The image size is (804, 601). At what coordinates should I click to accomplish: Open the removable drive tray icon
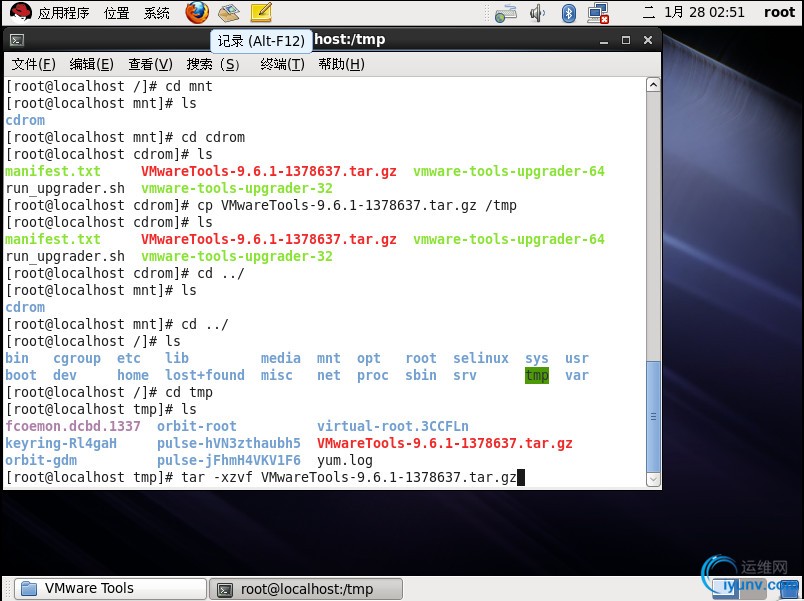click(x=506, y=13)
